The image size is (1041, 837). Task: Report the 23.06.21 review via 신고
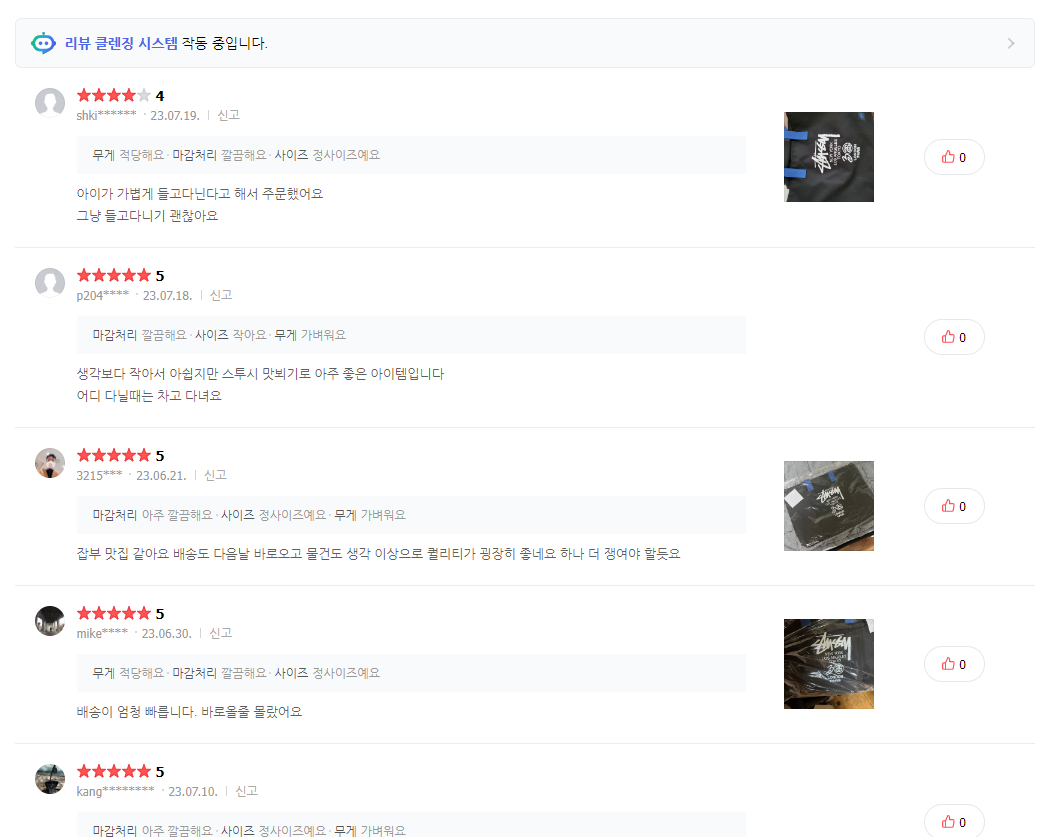[215, 475]
